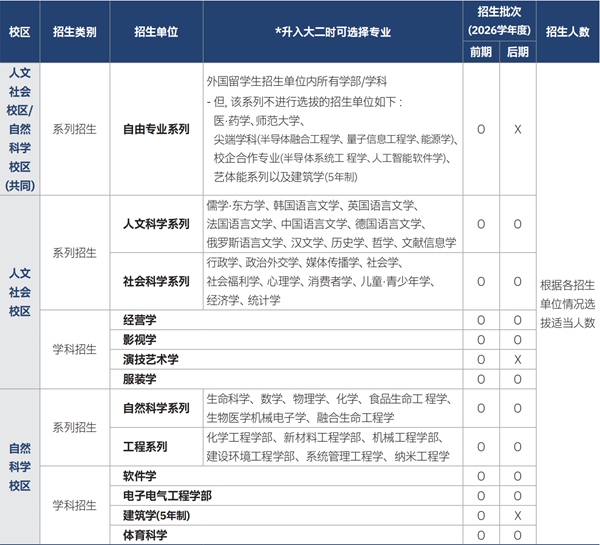Click the 自然科学系列 cell
Image resolution: width=600 pixels, height=545 pixels.
(x=156, y=408)
